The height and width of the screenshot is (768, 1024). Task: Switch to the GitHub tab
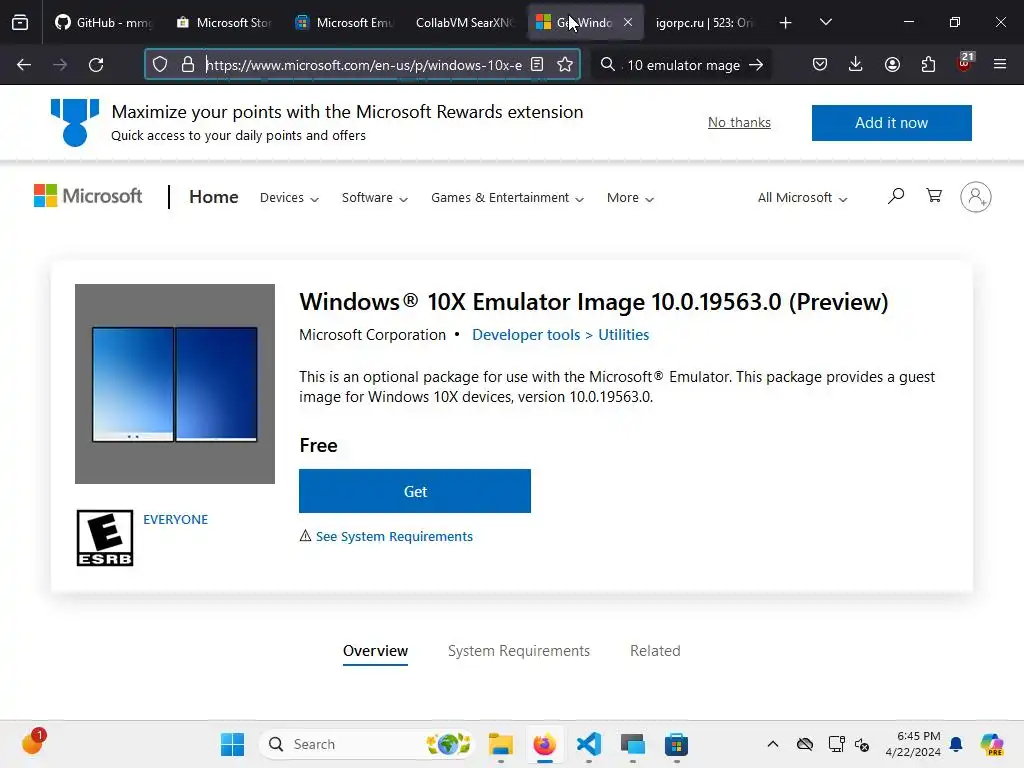click(104, 23)
